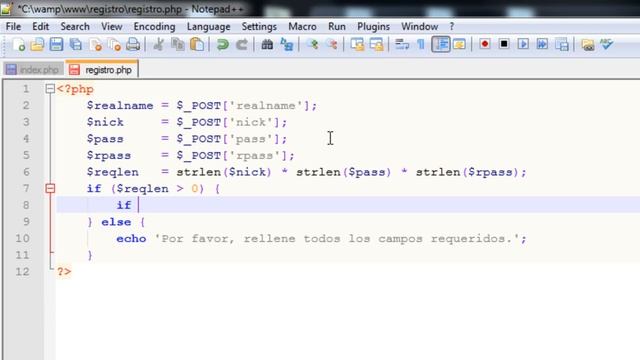Viewport: 640px width, 360px height.
Task: Copy selection toolbar icon
Action: pos(178,44)
